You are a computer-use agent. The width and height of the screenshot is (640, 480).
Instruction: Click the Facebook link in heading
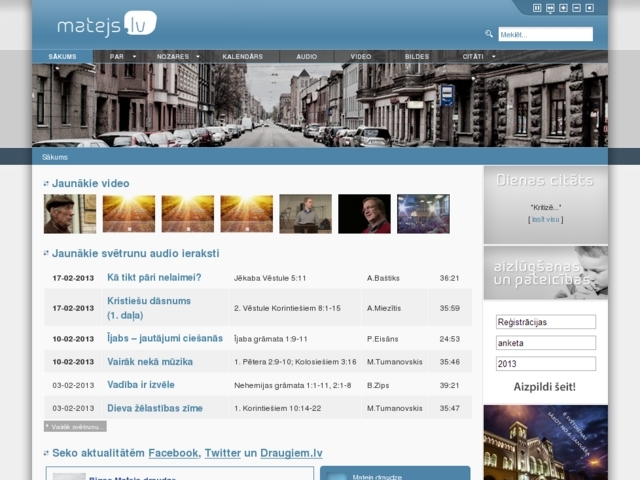(173, 453)
